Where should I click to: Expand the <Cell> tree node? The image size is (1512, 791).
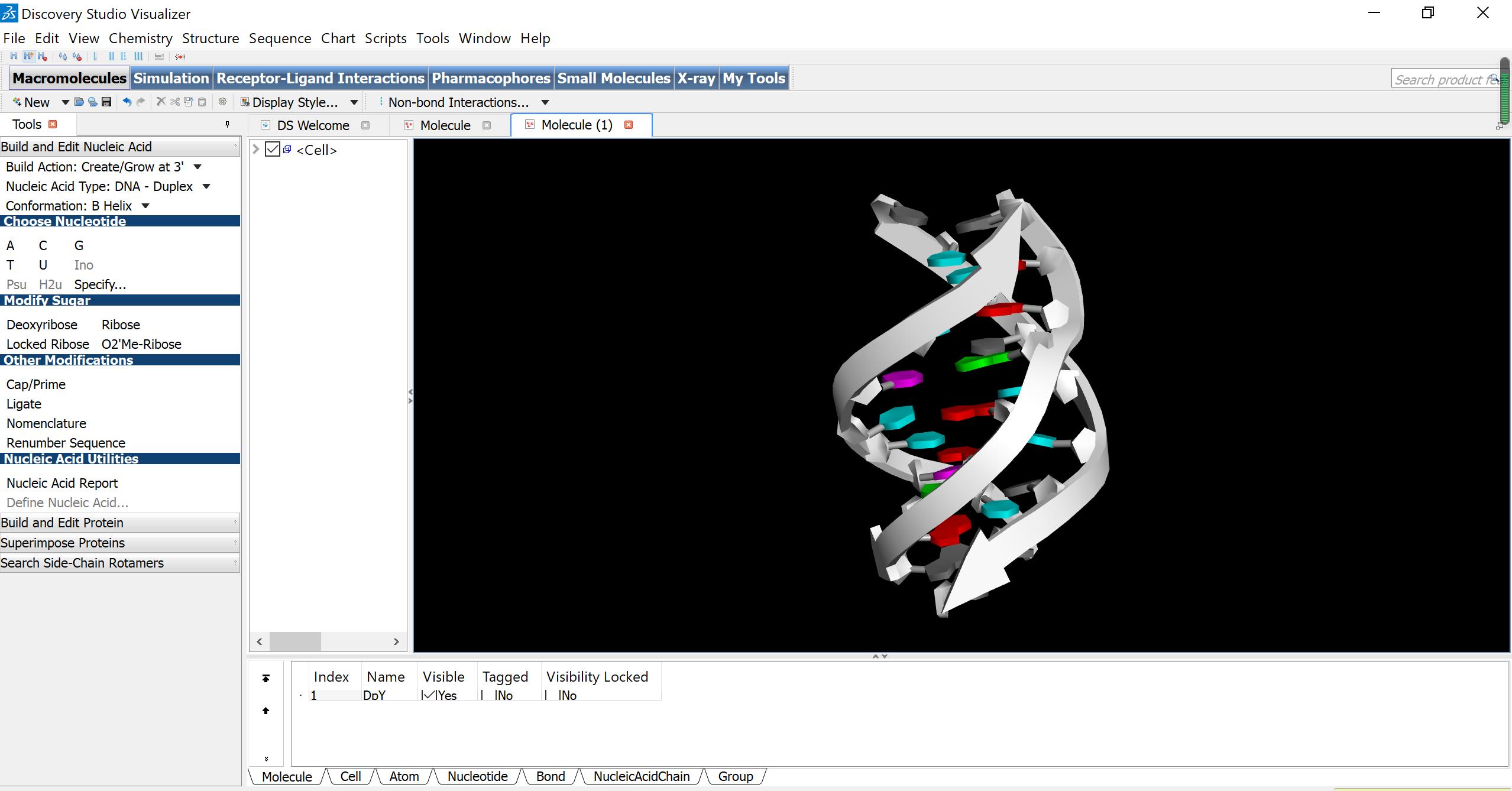pyautogui.click(x=256, y=150)
